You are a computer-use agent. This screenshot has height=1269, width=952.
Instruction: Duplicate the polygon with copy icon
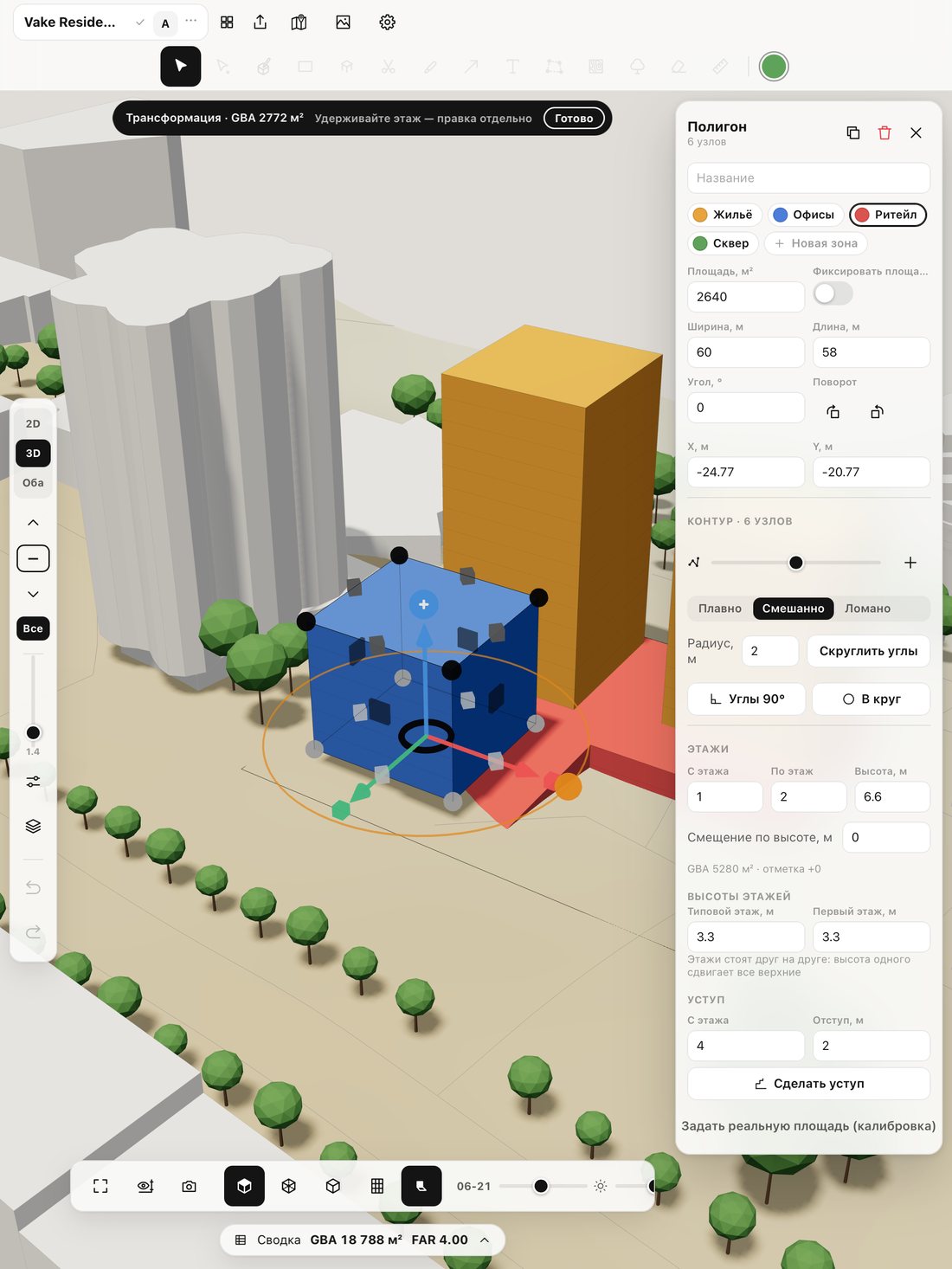point(852,132)
